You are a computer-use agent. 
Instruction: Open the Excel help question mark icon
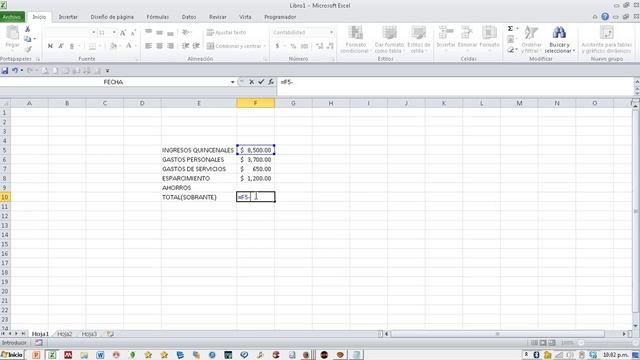(605, 17)
